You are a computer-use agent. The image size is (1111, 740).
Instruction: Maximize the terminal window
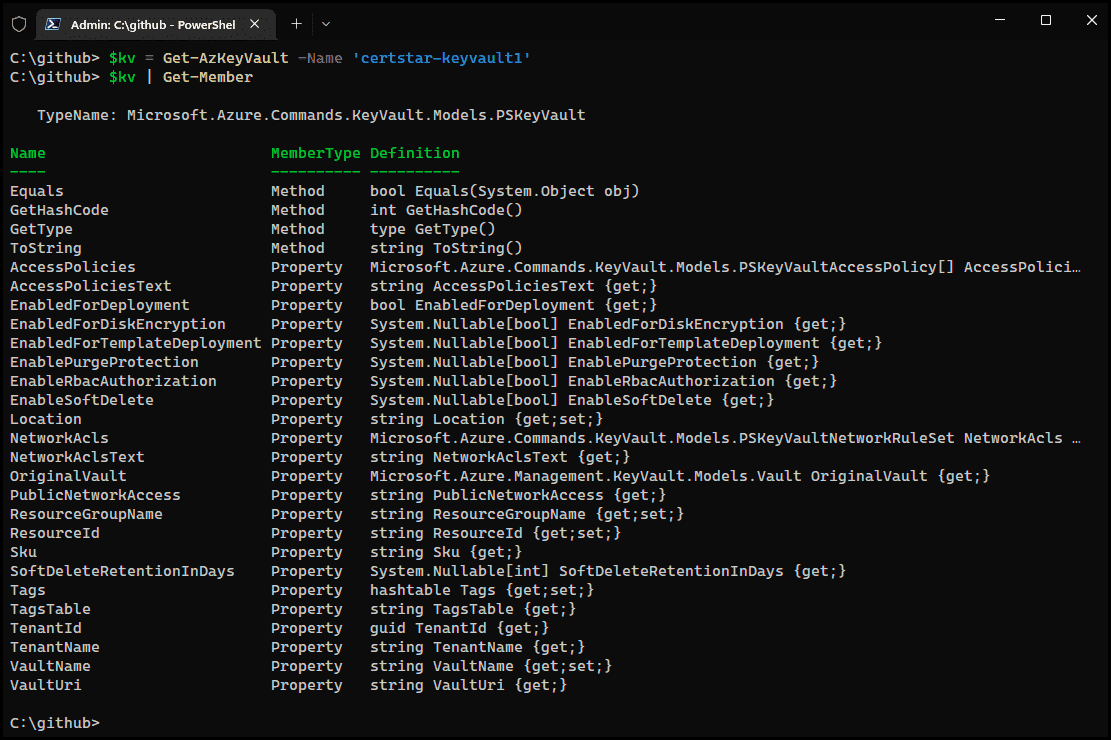click(1046, 20)
